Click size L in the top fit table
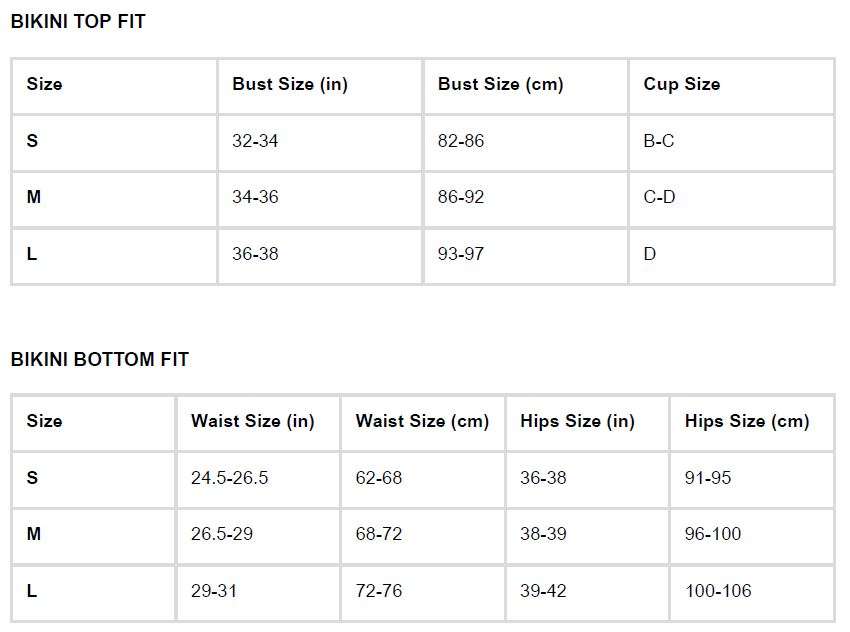 pos(32,254)
